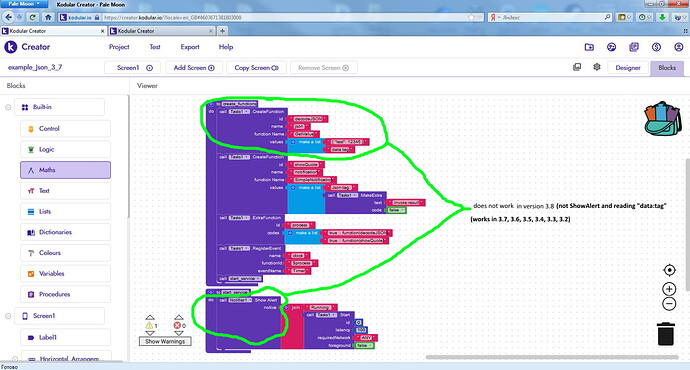
Task: Go to next warning with down arrow
Action: [150, 333]
